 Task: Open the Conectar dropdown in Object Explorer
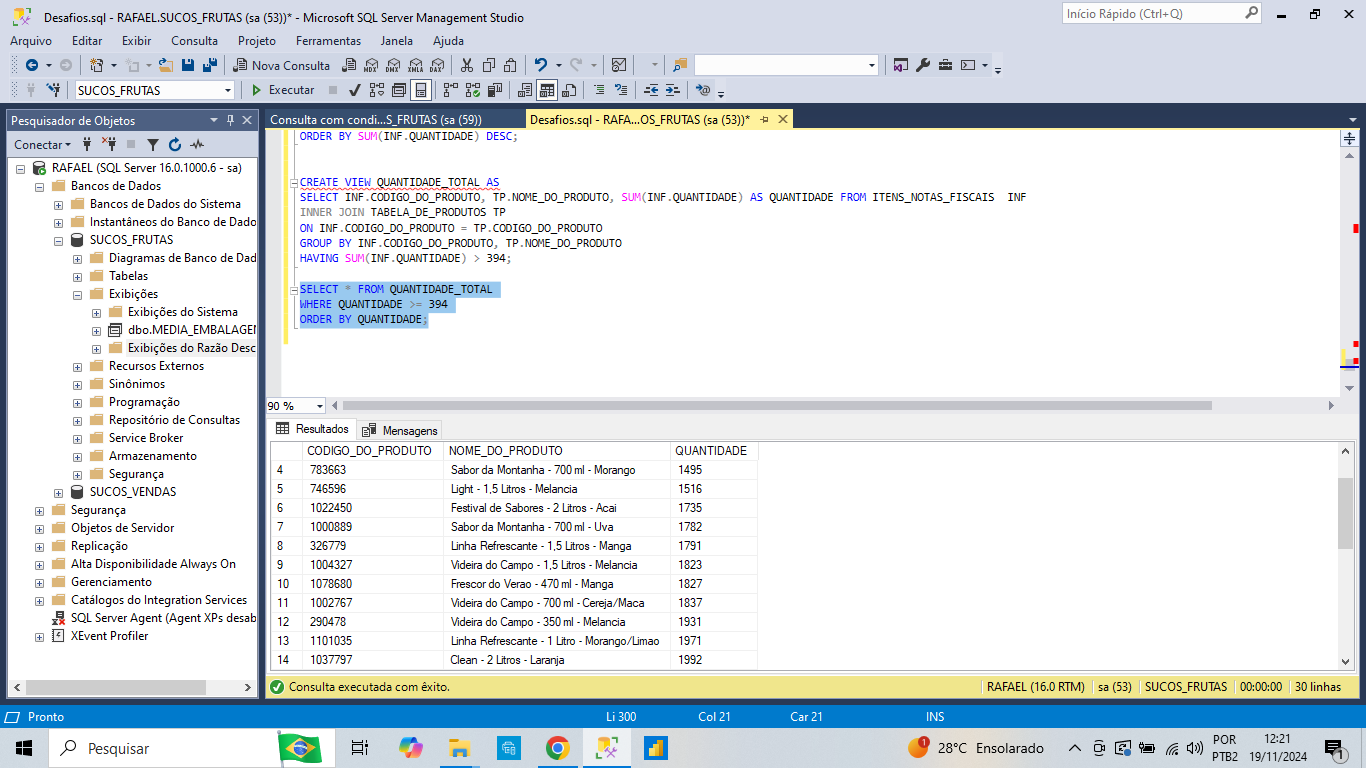click(44, 144)
